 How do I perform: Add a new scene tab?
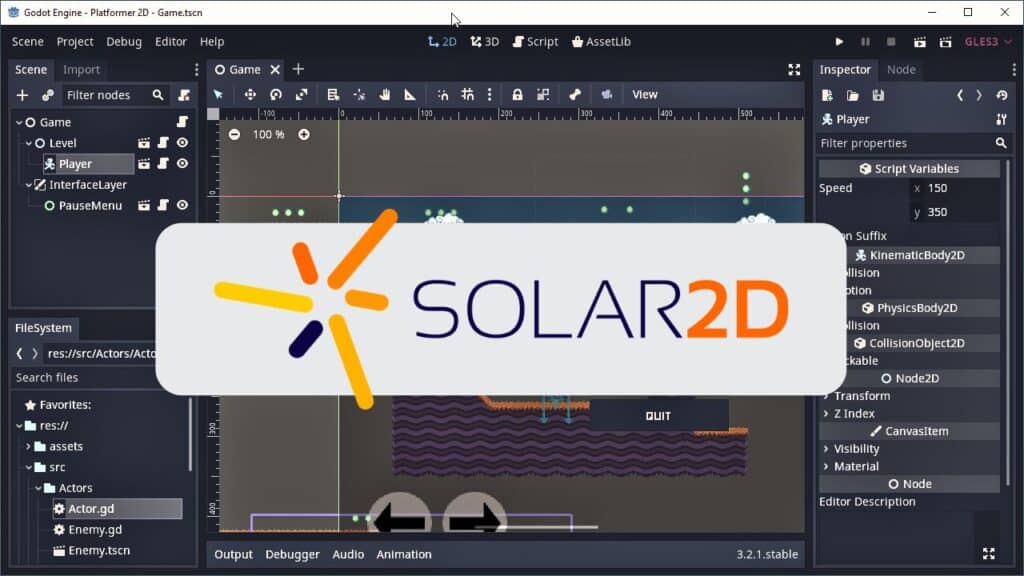pyautogui.click(x=298, y=69)
